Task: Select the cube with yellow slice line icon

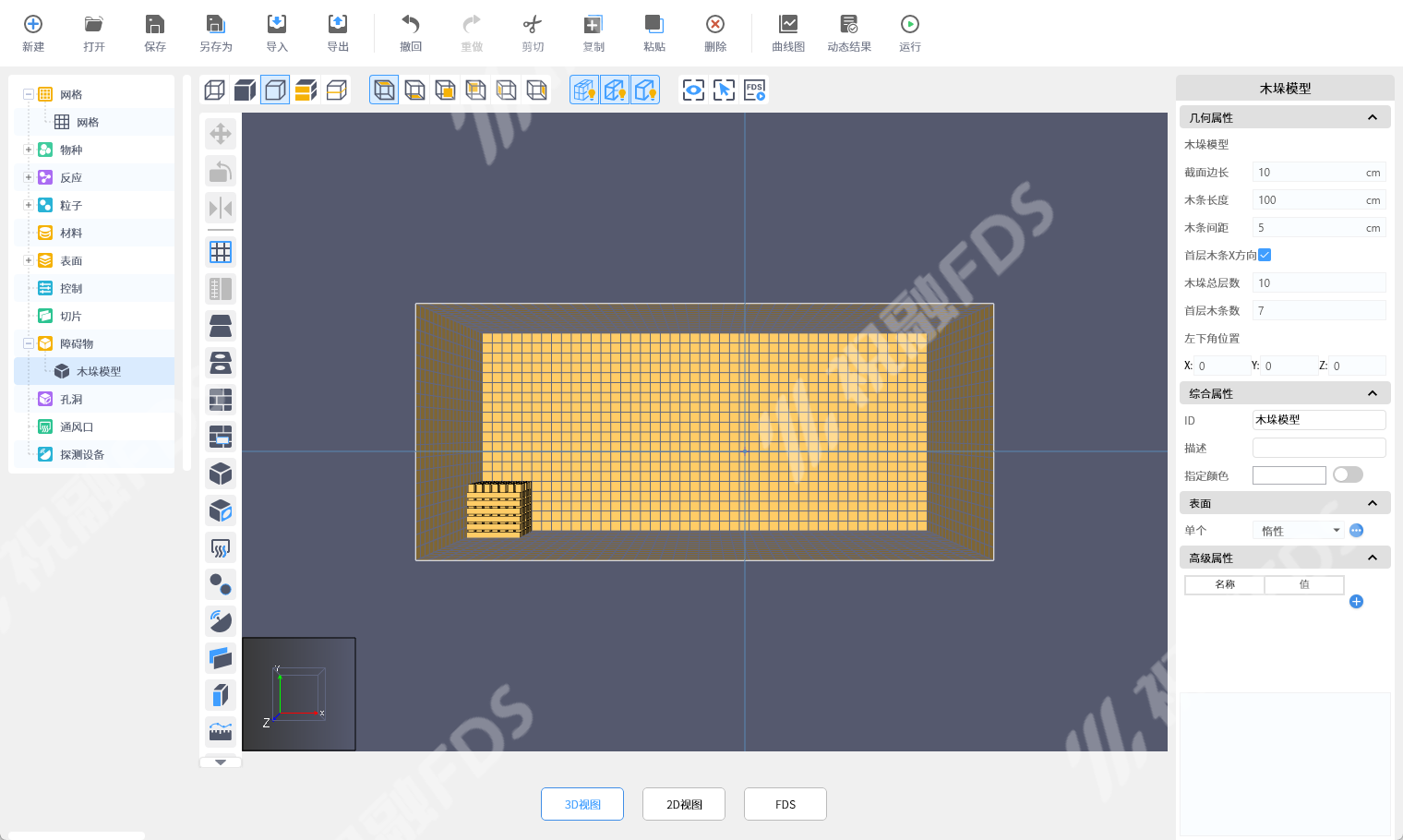Action: 336,90
